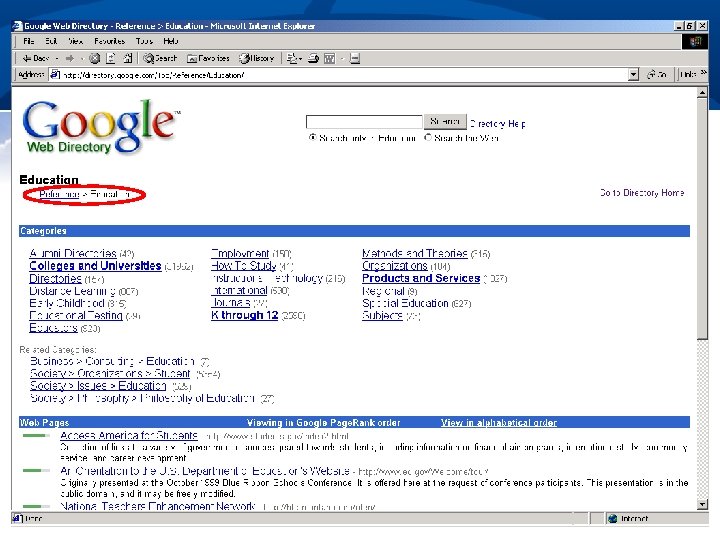Follow the 'Go to Directory Home' link
The width and height of the screenshot is (720, 540).
(x=642, y=193)
